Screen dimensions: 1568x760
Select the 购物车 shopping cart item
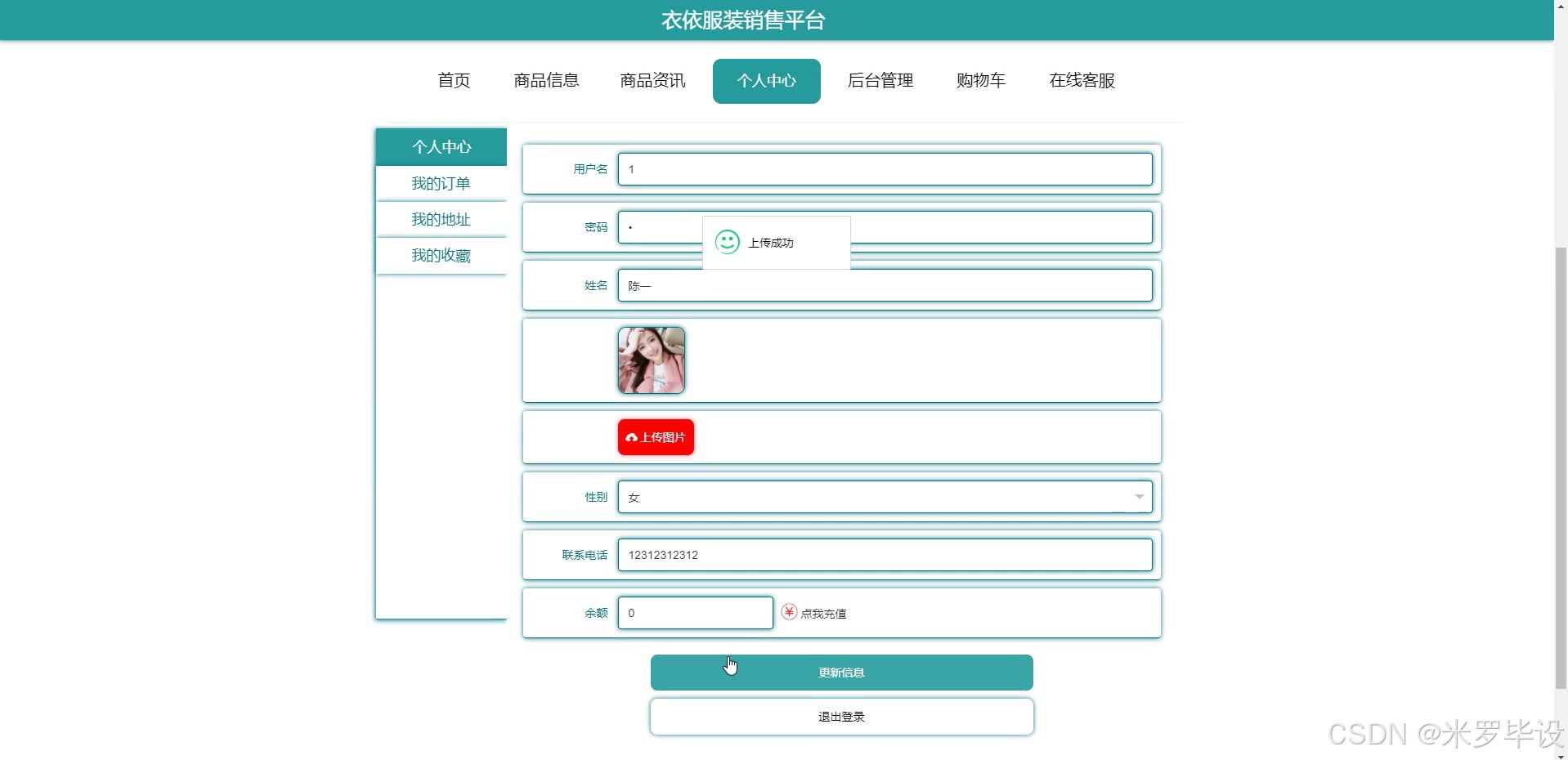pyautogui.click(x=979, y=80)
